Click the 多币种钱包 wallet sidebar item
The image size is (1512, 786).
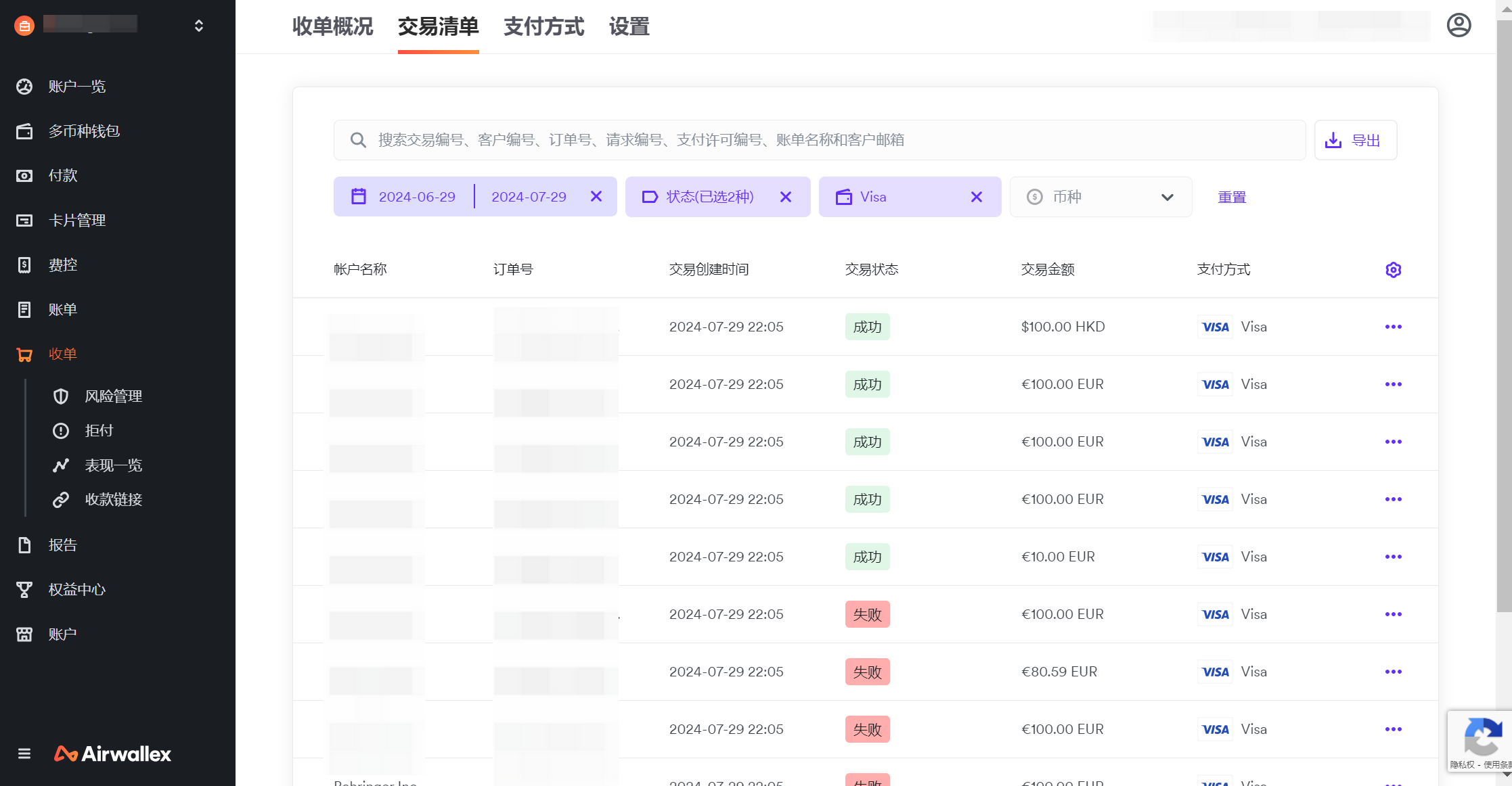84,131
